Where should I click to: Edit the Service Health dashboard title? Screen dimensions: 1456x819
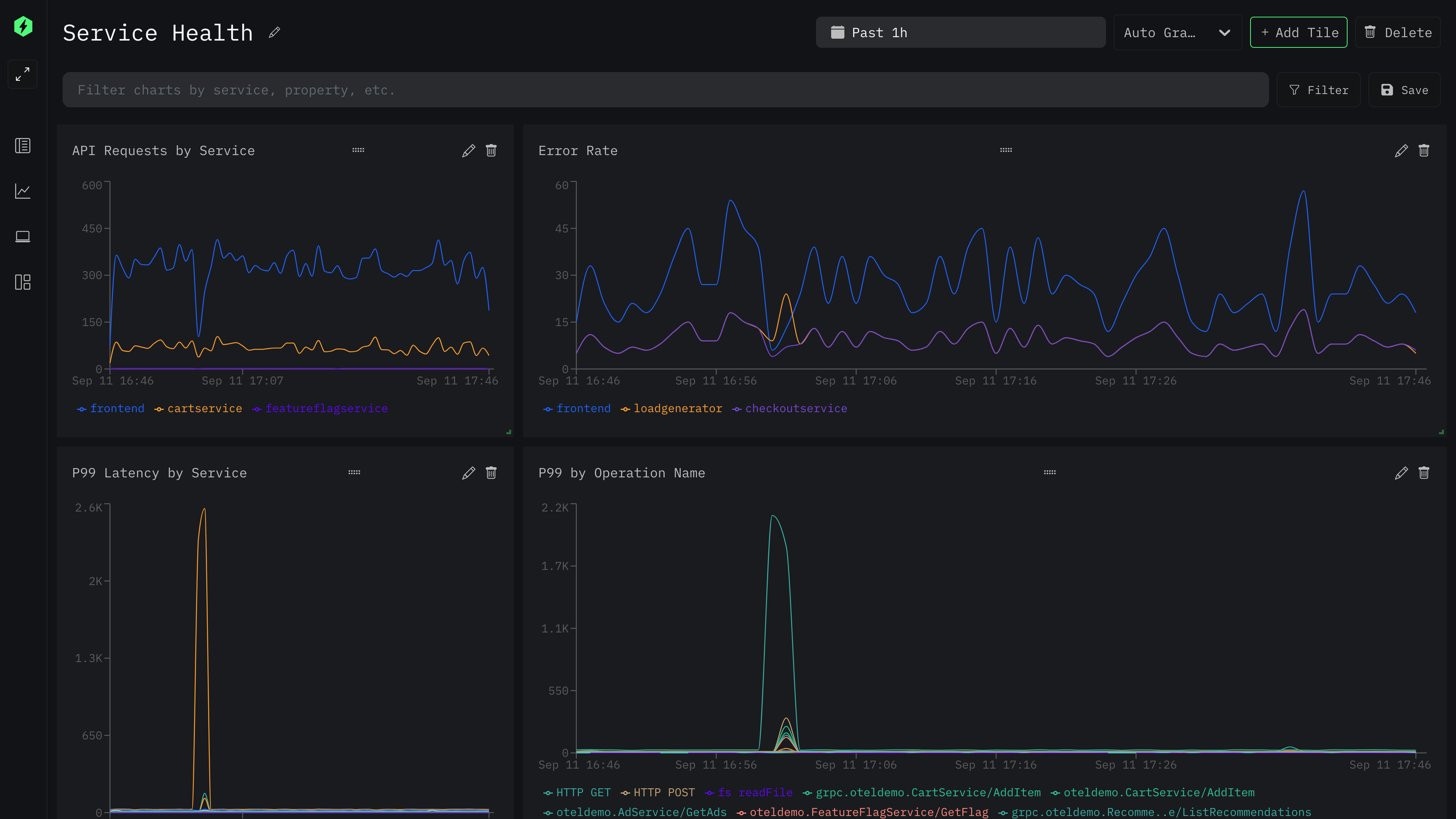[275, 33]
